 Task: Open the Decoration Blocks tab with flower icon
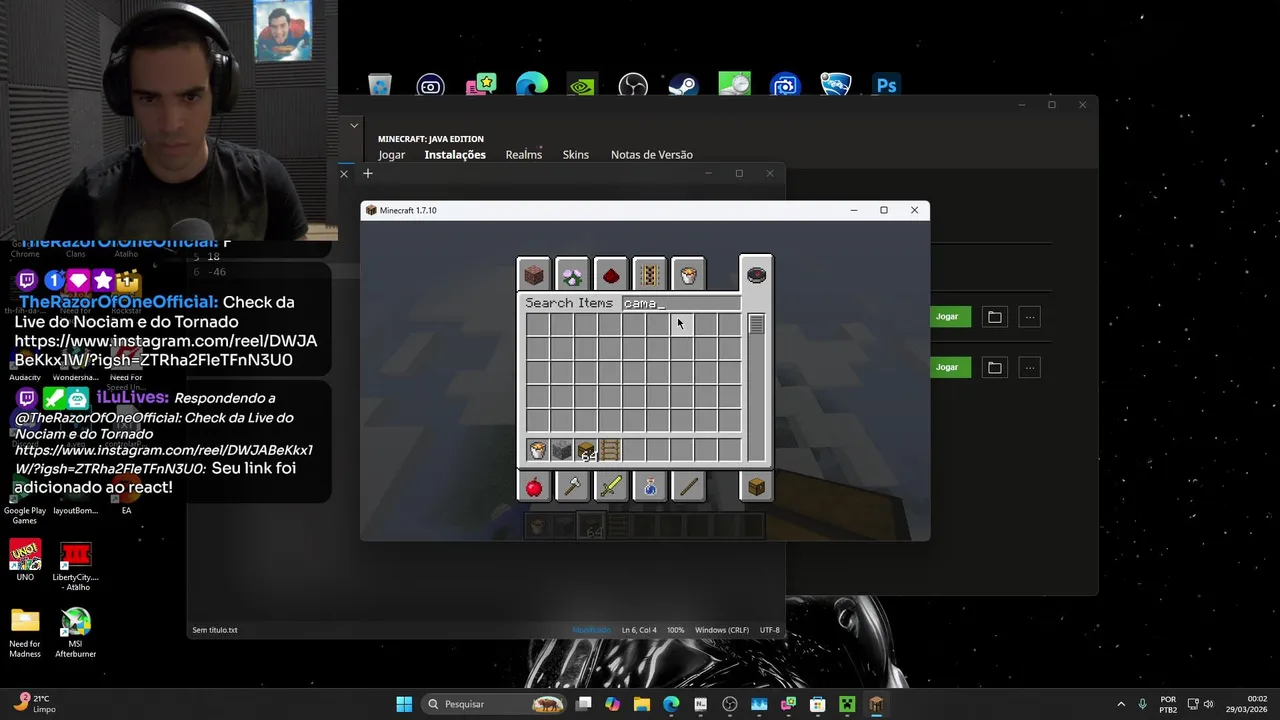tap(572, 274)
